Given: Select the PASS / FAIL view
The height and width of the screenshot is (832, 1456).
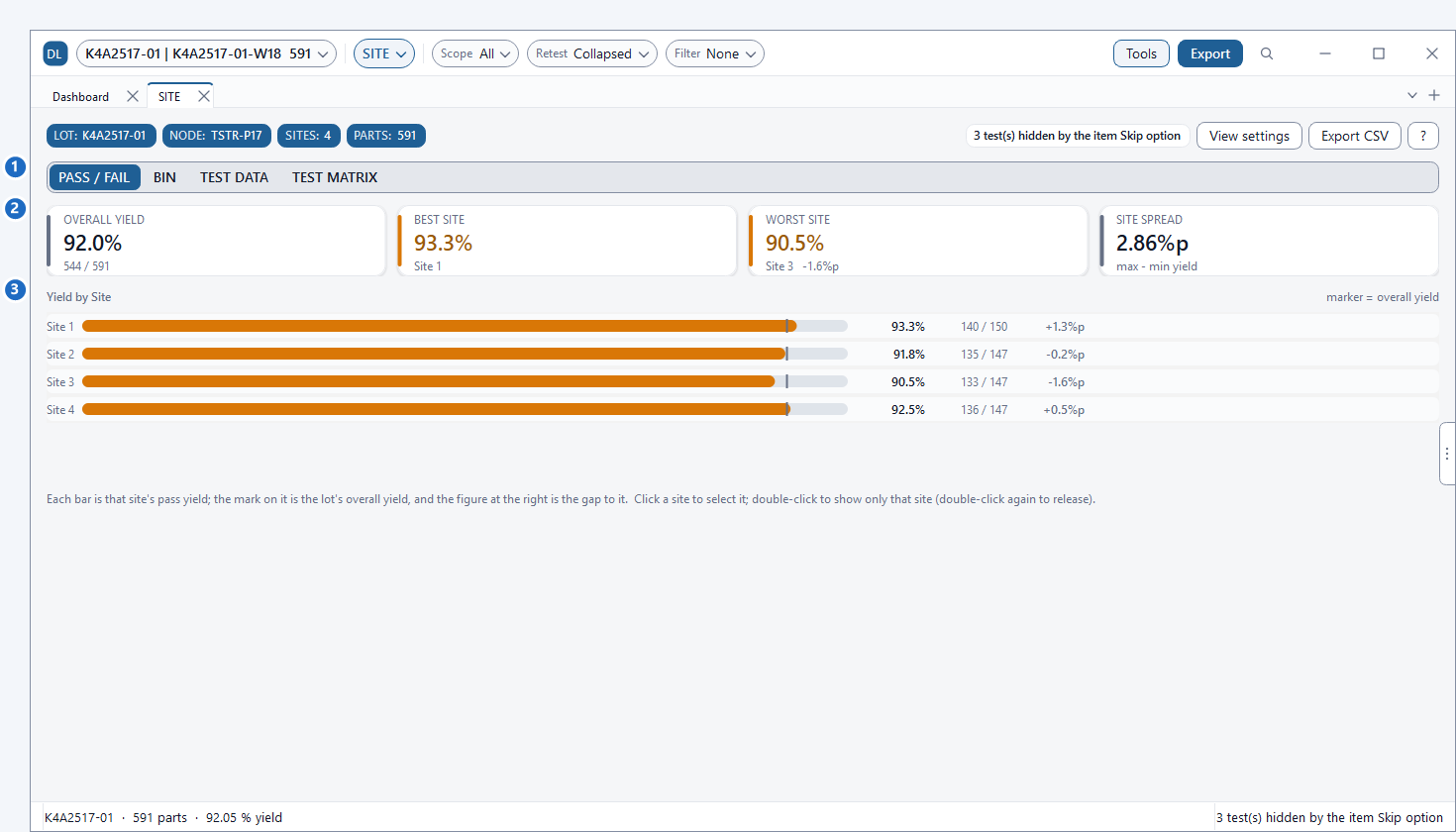Looking at the screenshot, I should tap(94, 177).
